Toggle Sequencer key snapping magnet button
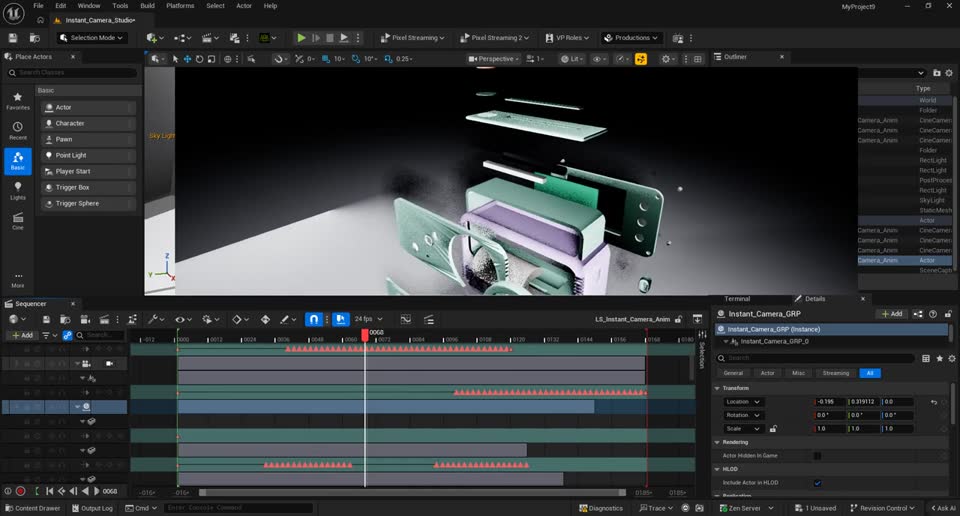 pos(313,319)
